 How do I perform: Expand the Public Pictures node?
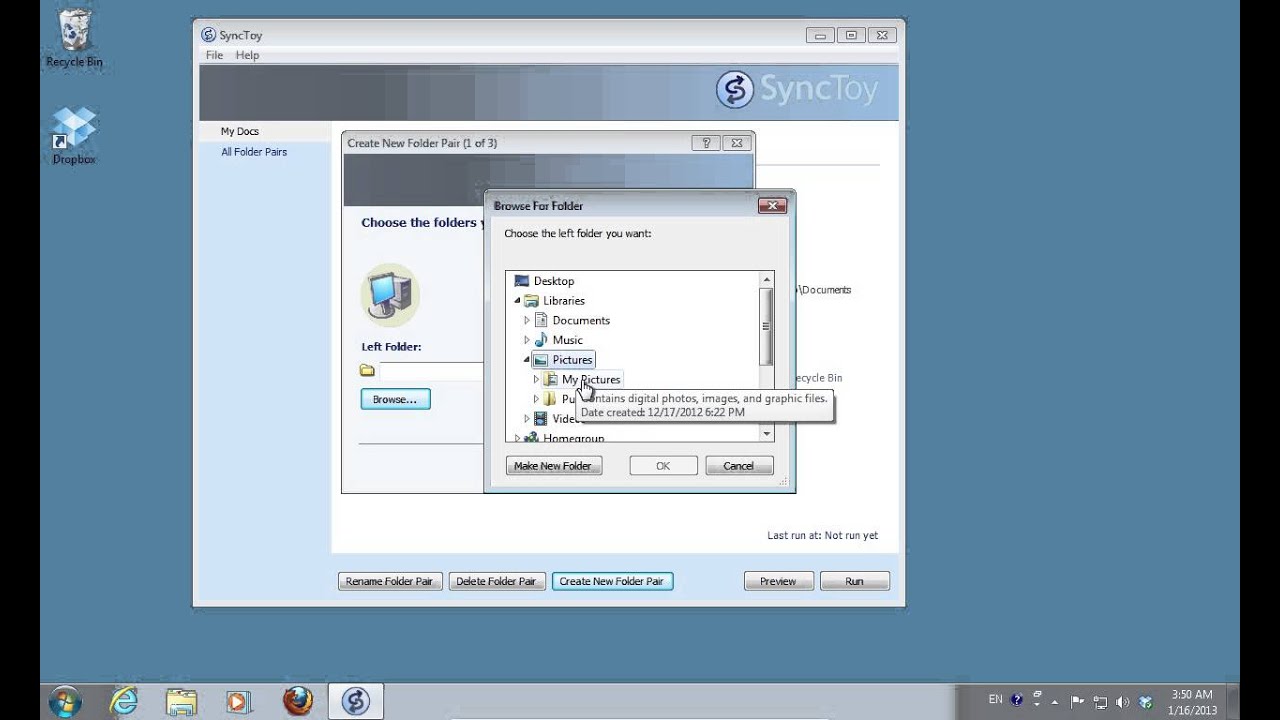point(536,399)
